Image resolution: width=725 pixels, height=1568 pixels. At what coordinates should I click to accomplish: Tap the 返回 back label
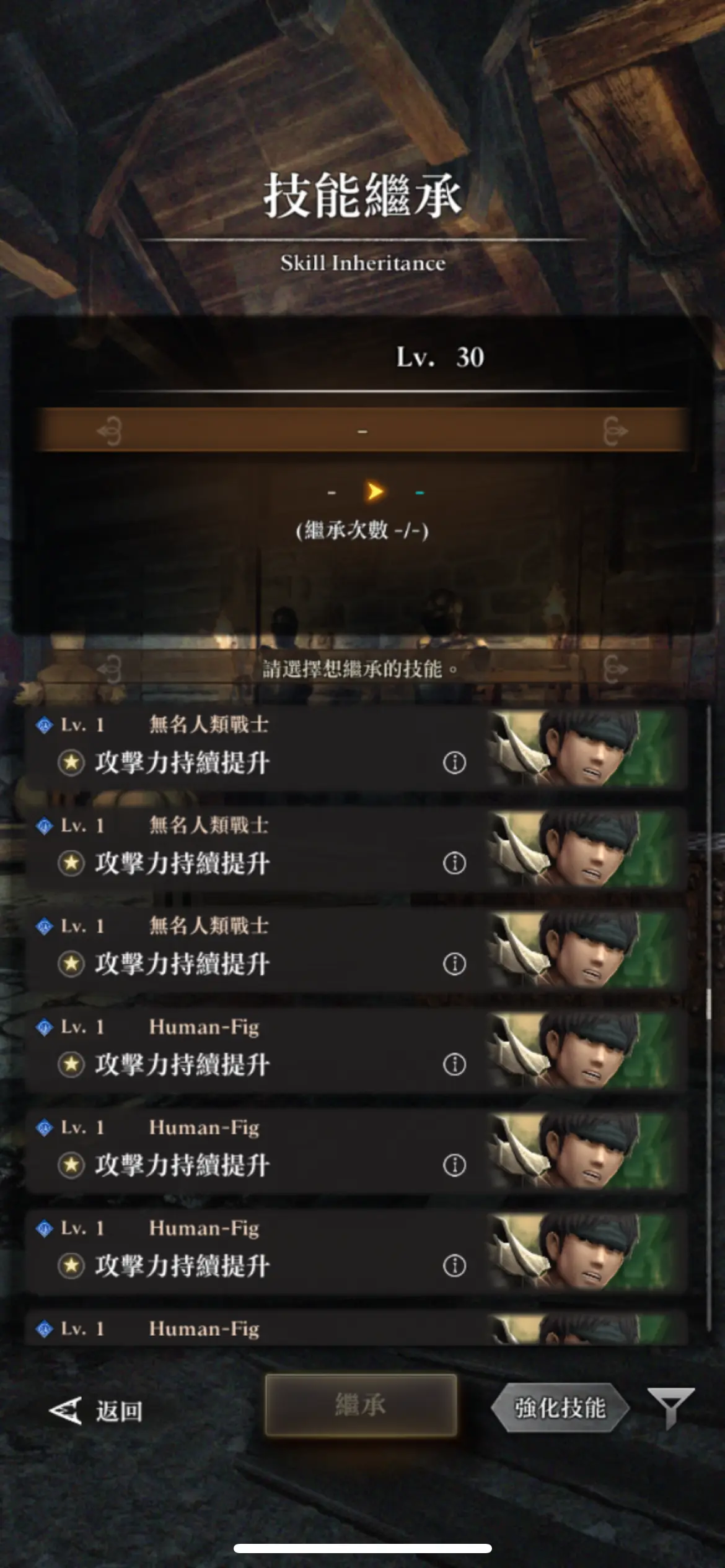click(119, 1412)
